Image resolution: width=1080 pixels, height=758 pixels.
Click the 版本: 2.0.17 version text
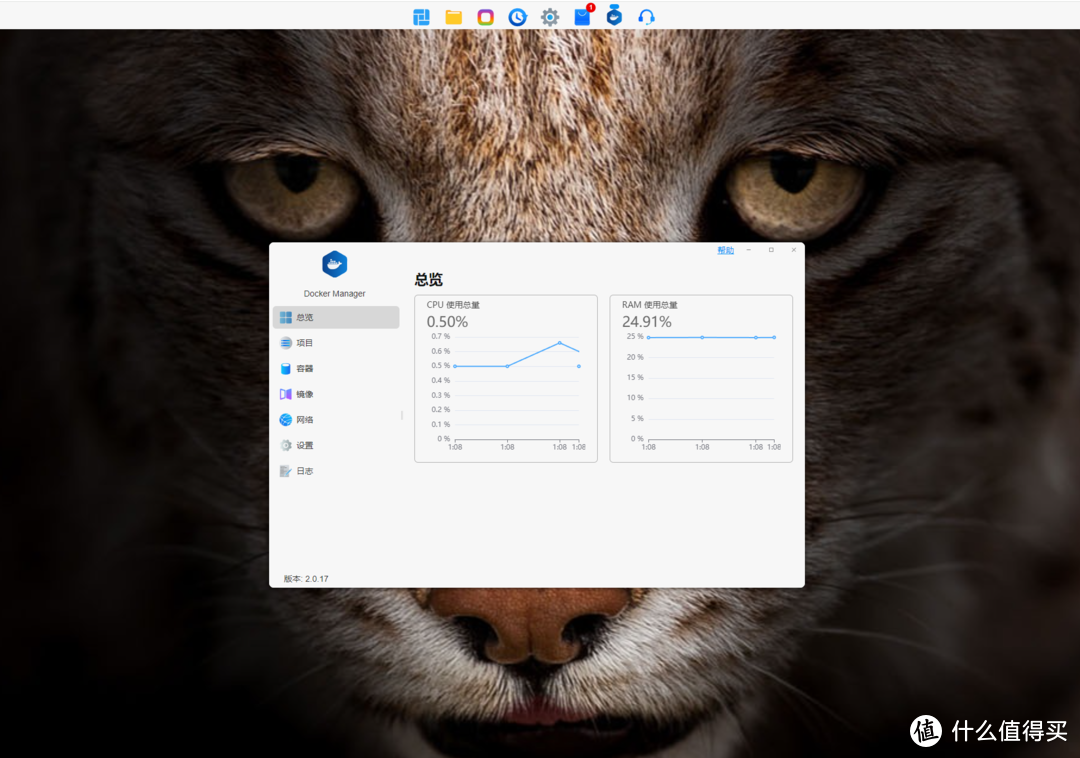[x=306, y=579]
